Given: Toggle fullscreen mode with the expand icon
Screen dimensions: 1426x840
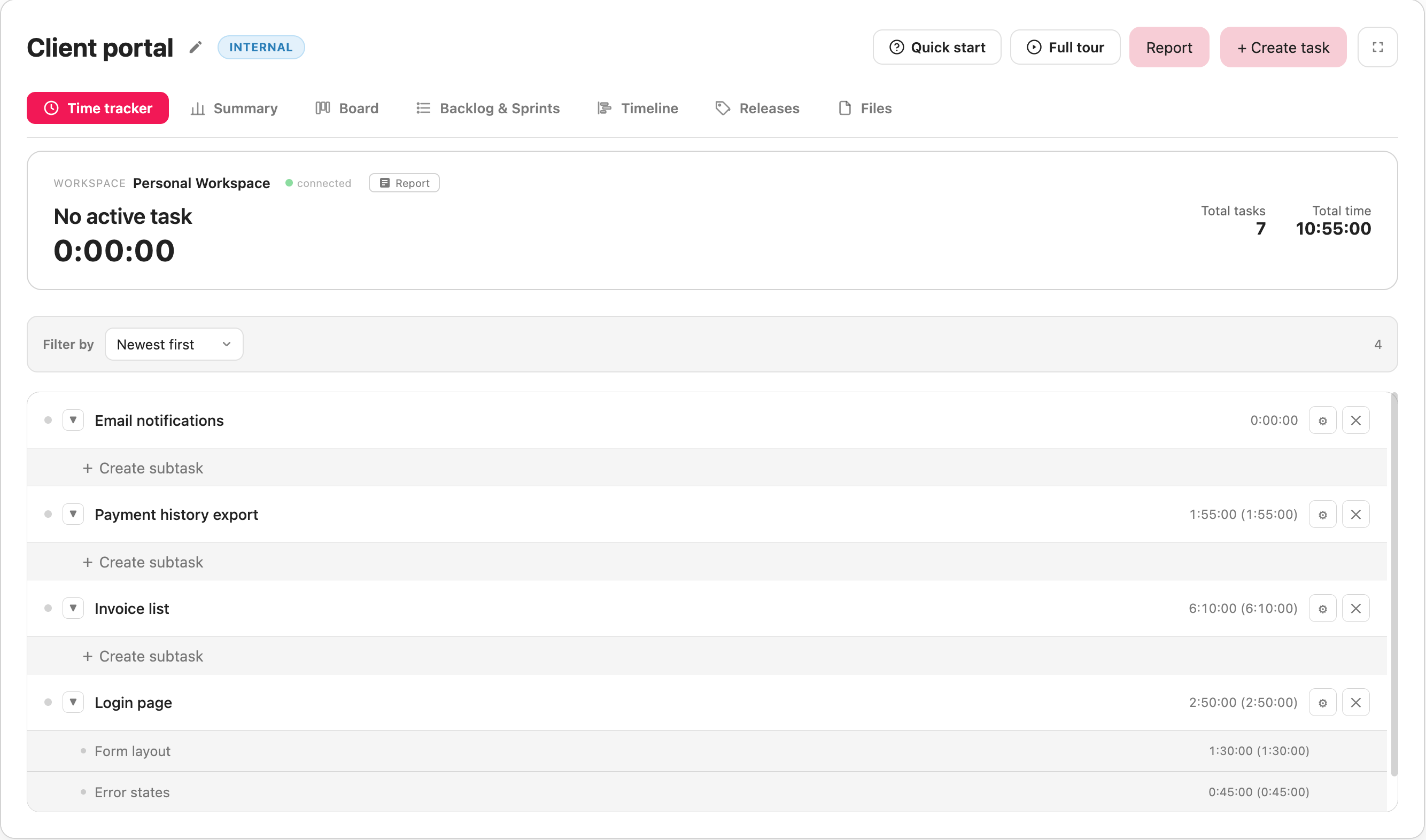Looking at the screenshot, I should click(1377, 47).
